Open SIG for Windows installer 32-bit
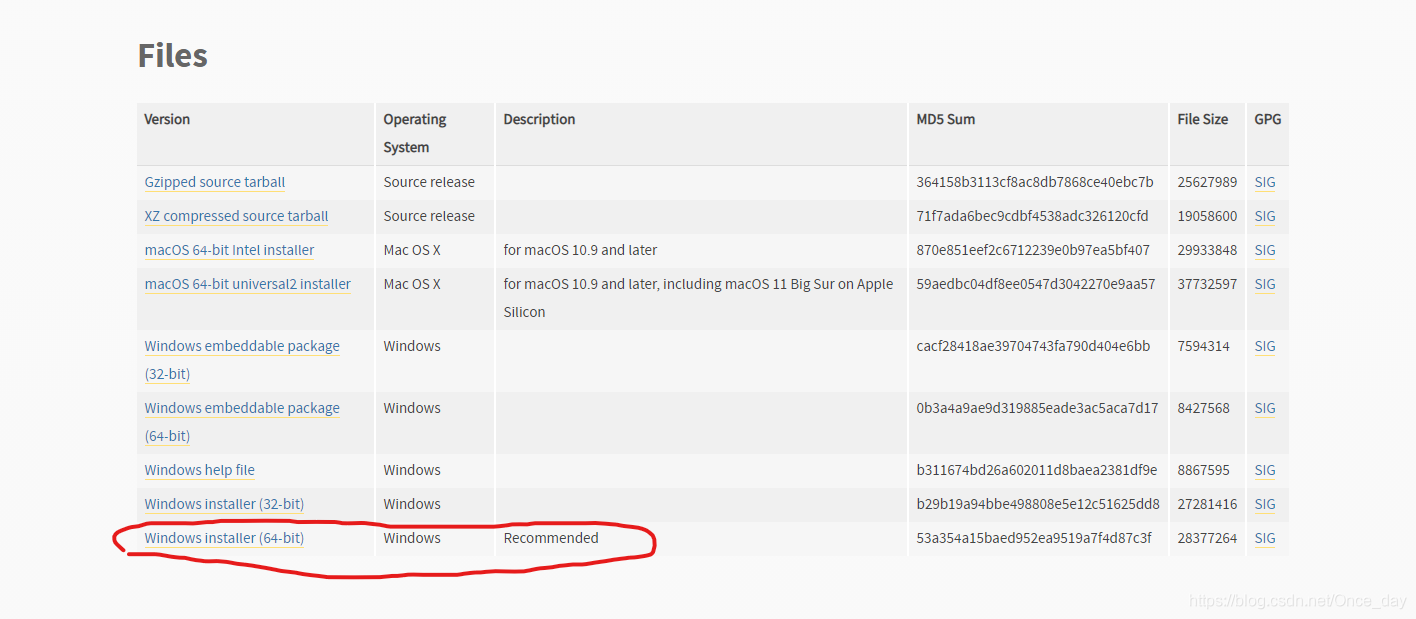1416x619 pixels. [1265, 504]
